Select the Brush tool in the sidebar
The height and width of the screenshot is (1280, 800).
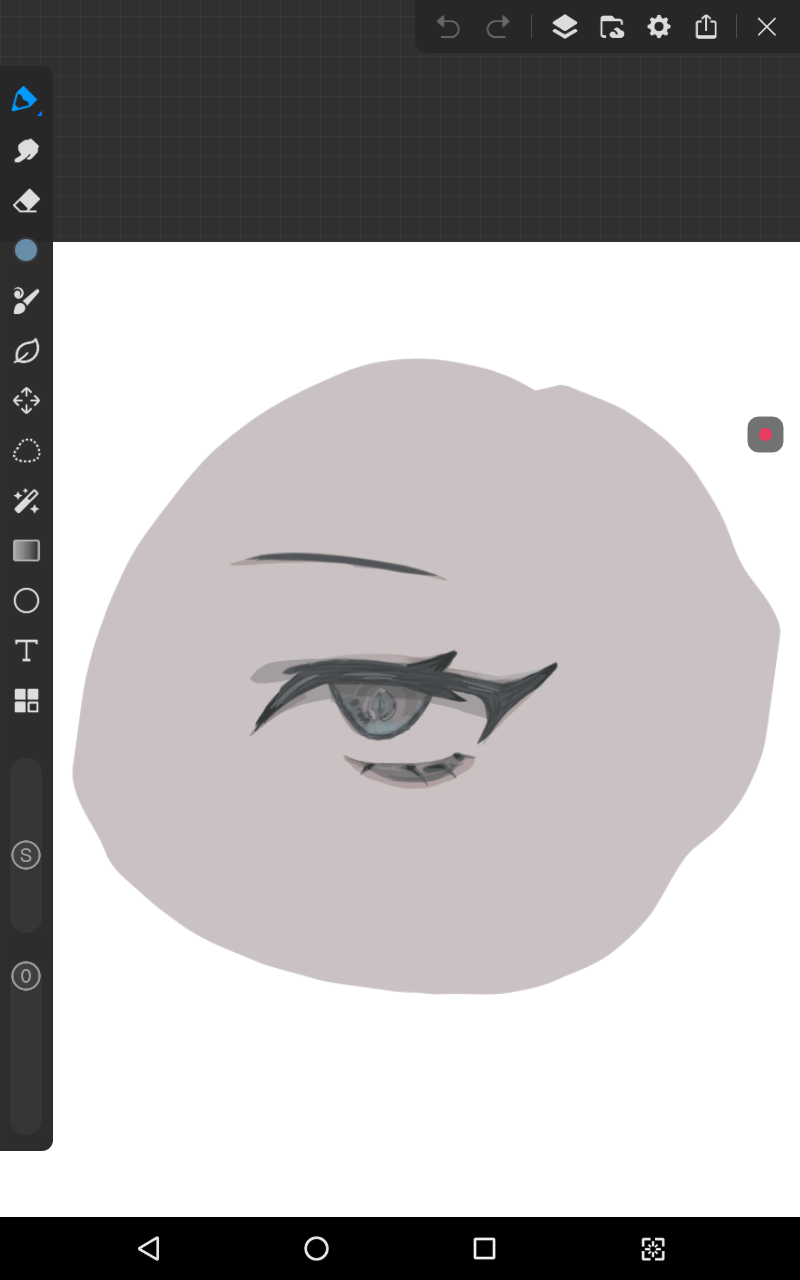(25, 100)
